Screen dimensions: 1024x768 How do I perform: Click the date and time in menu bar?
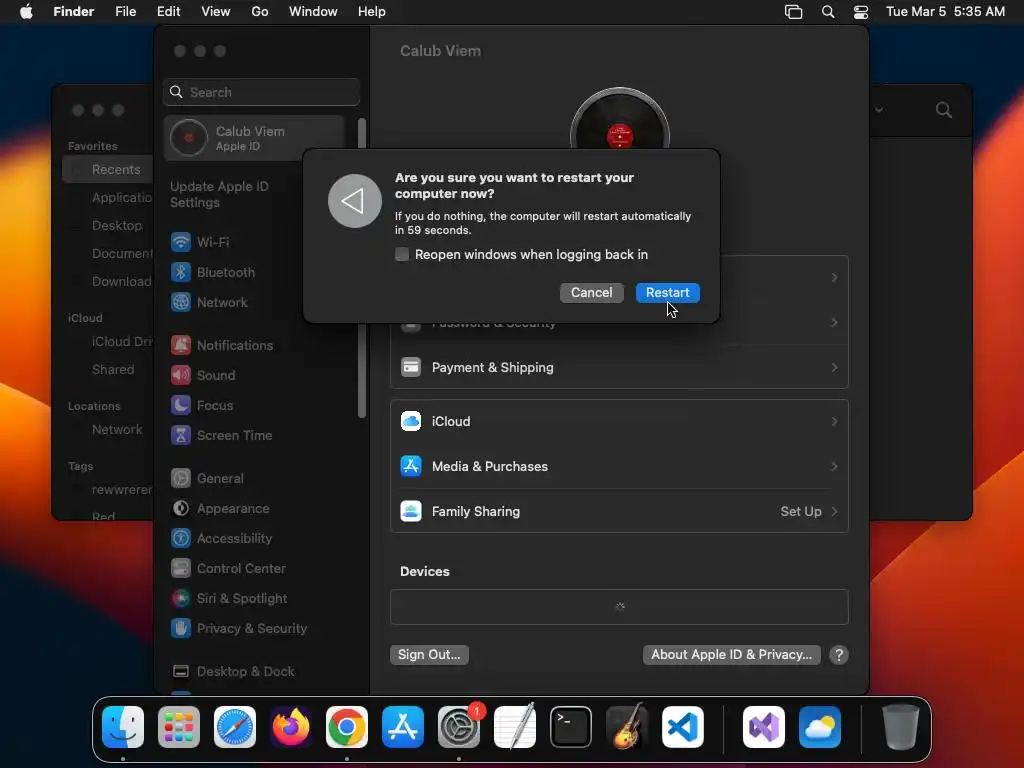[x=945, y=12]
